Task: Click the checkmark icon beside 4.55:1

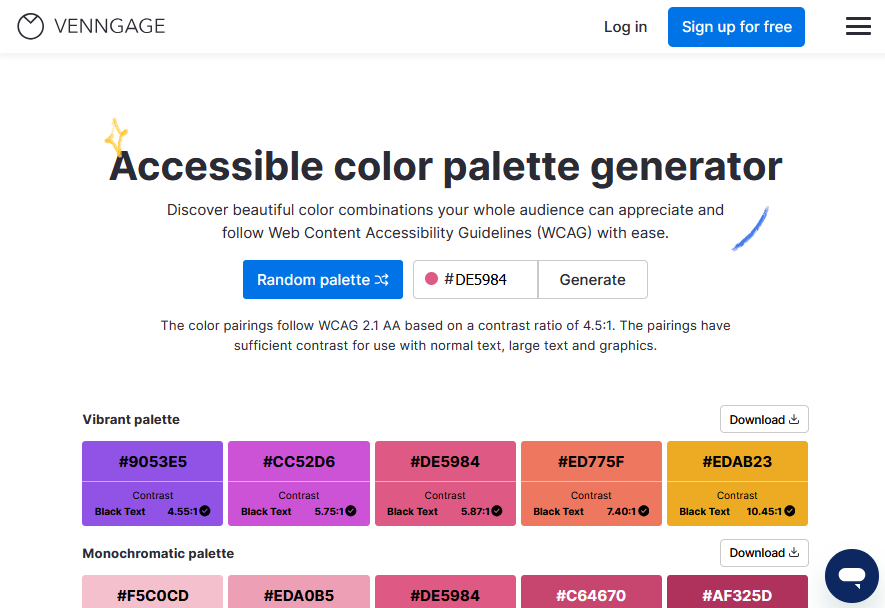Action: click(x=205, y=511)
